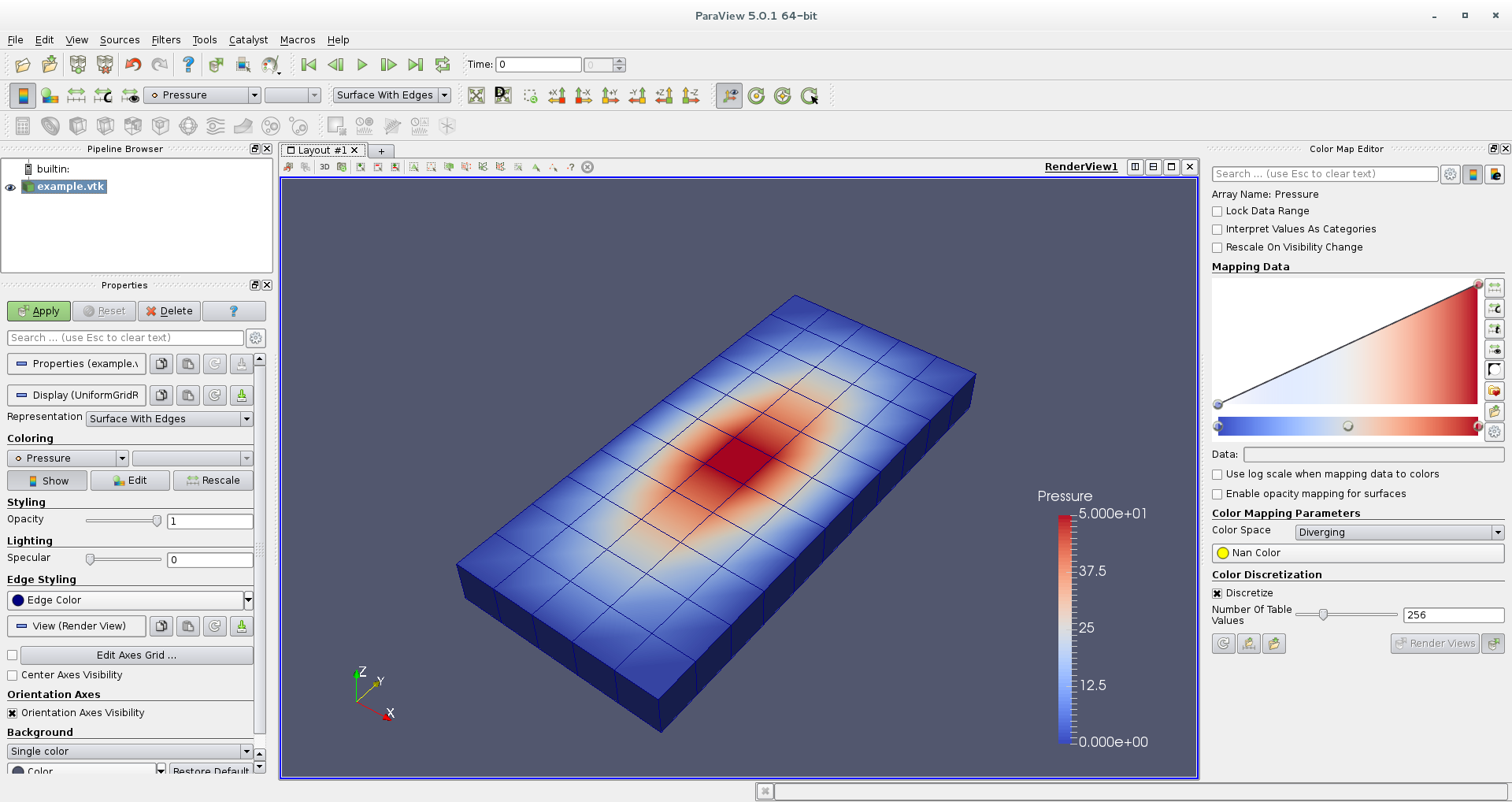Select the Layout #1 tab
The height and width of the screenshot is (802, 1512).
[x=321, y=150]
